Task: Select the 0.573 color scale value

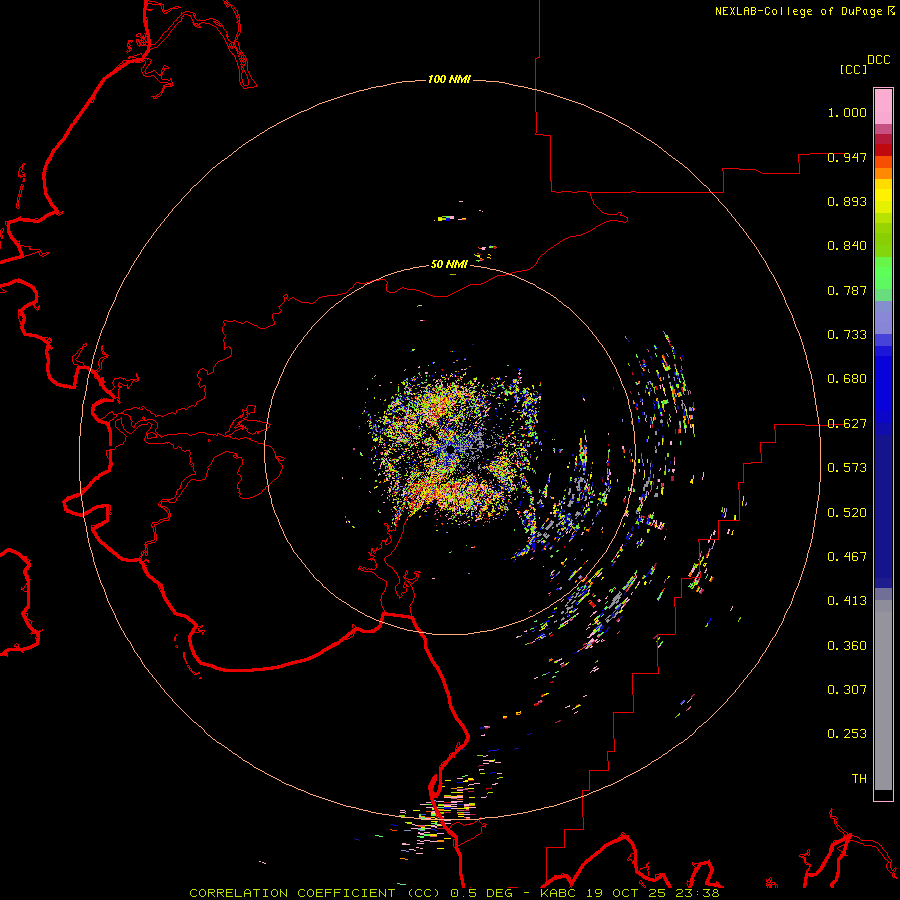Action: pos(847,468)
